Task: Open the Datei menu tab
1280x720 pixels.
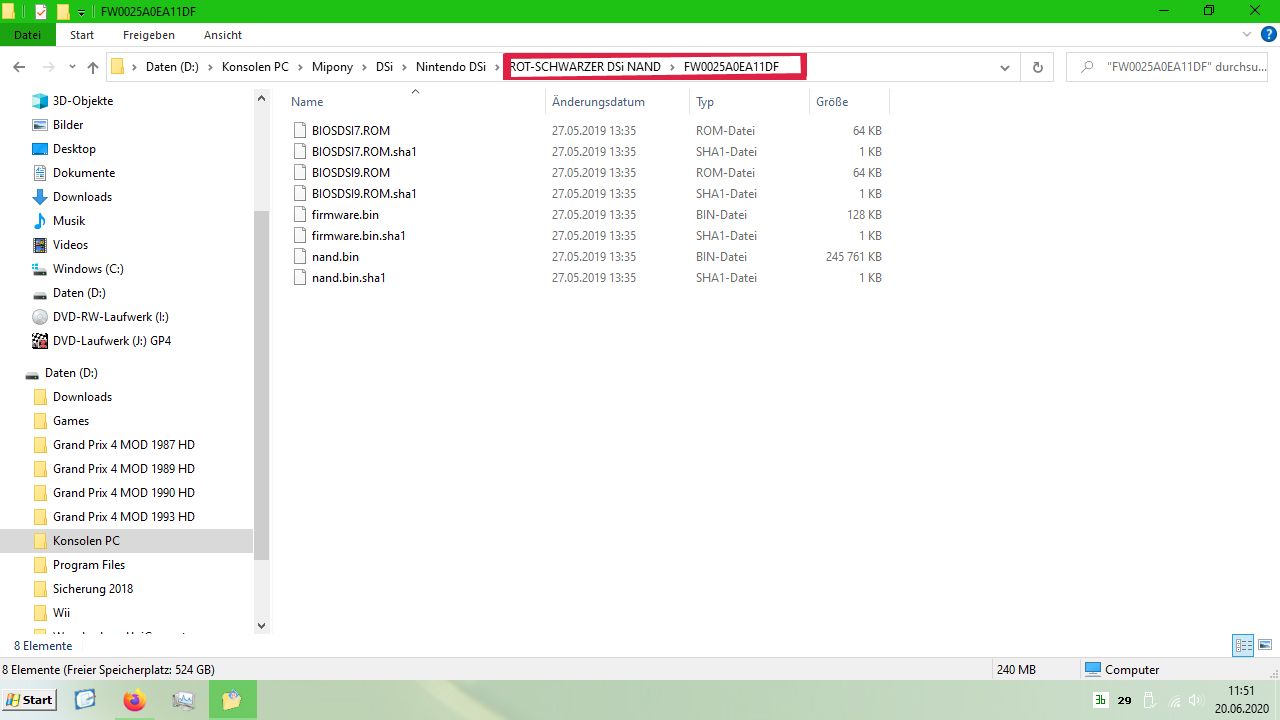Action: (27, 35)
